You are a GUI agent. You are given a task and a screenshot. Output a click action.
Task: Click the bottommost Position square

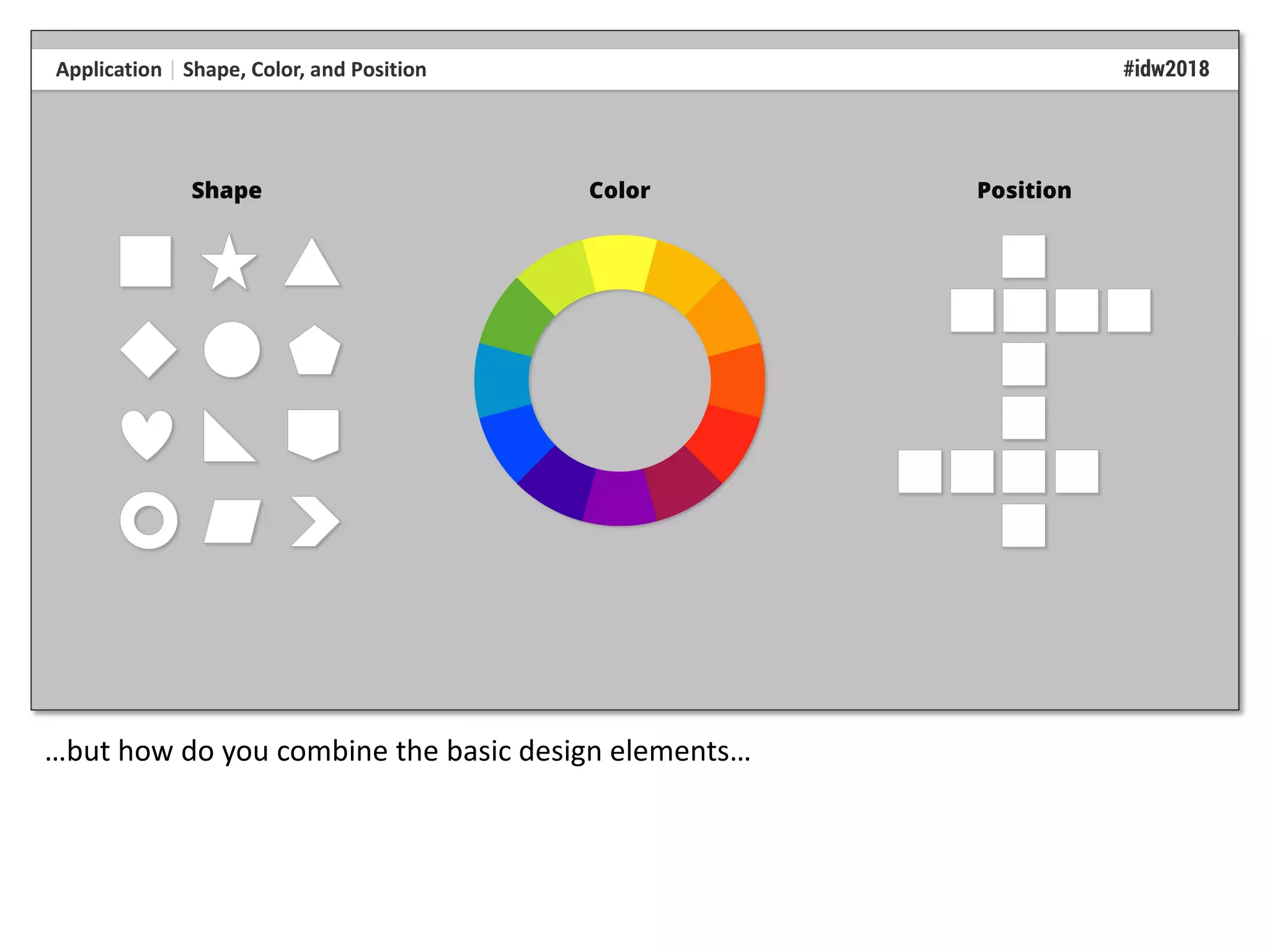[x=1024, y=526]
